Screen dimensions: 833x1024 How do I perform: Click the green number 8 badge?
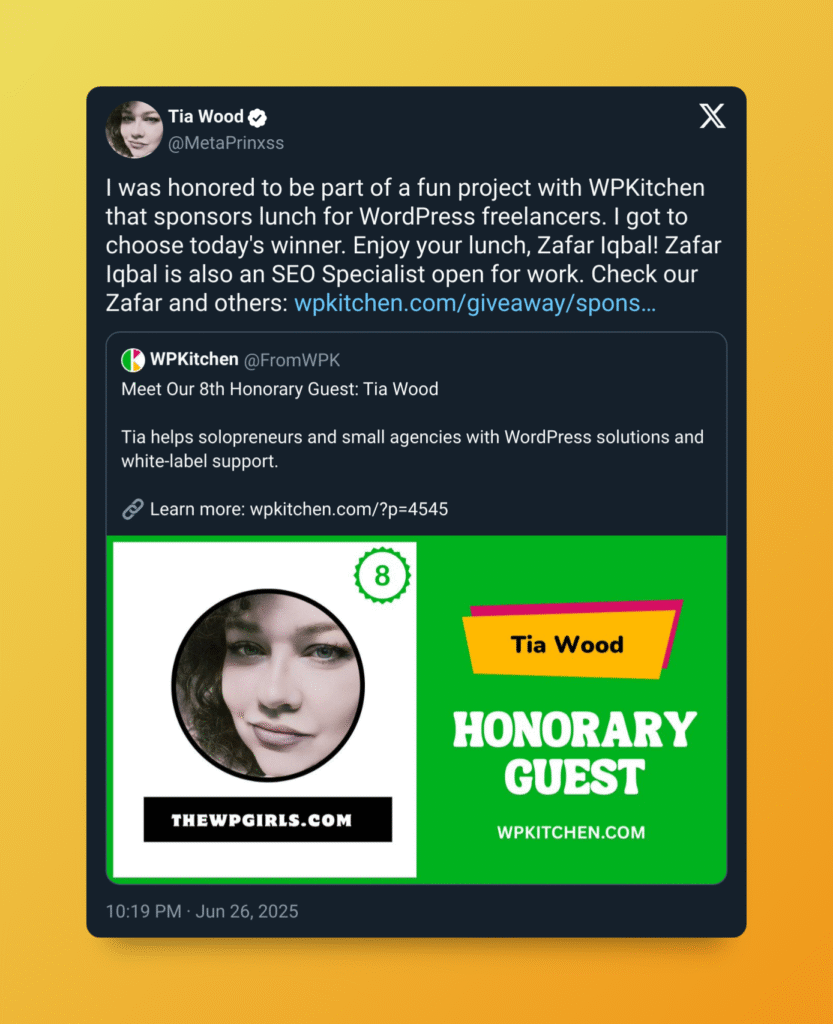(x=383, y=575)
